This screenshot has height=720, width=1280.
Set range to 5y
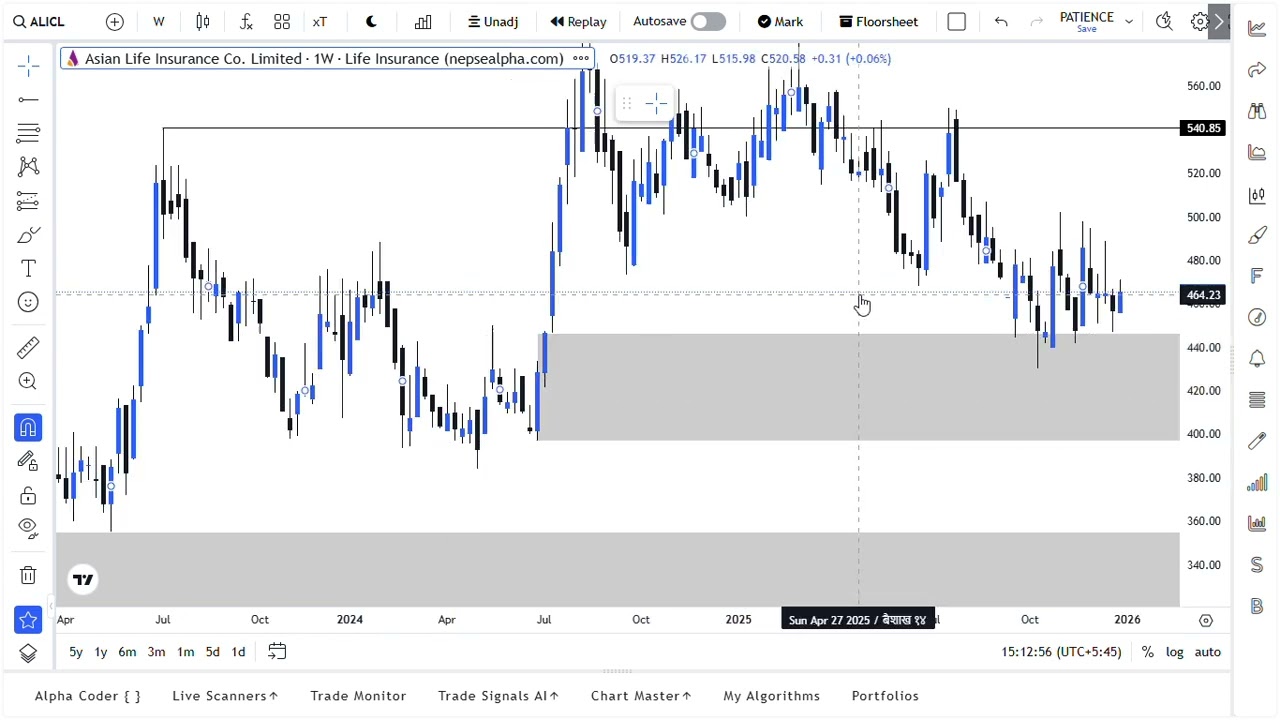tap(75, 652)
